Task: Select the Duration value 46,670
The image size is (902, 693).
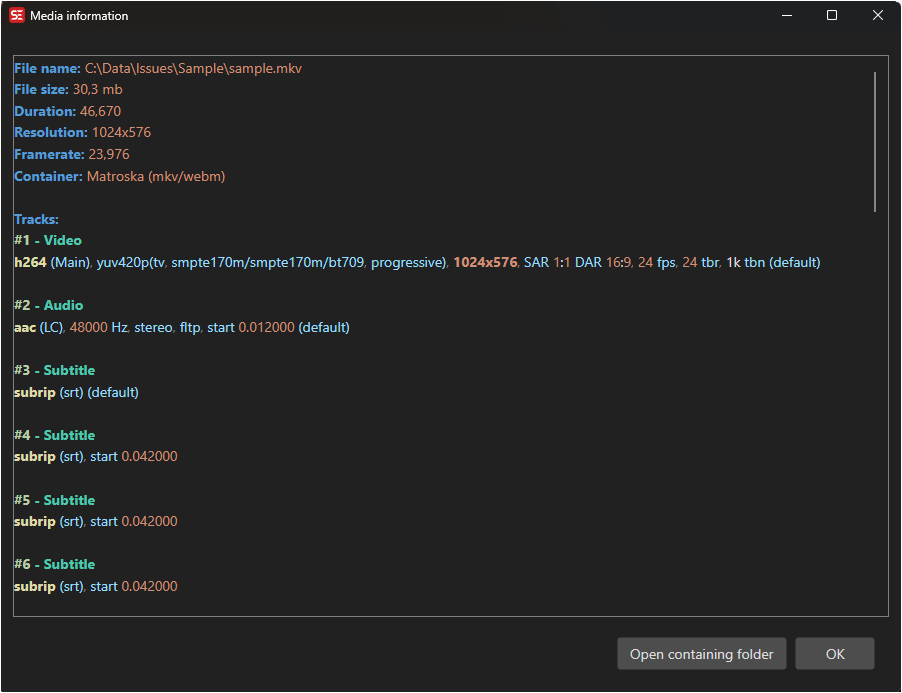Action: click(x=100, y=111)
